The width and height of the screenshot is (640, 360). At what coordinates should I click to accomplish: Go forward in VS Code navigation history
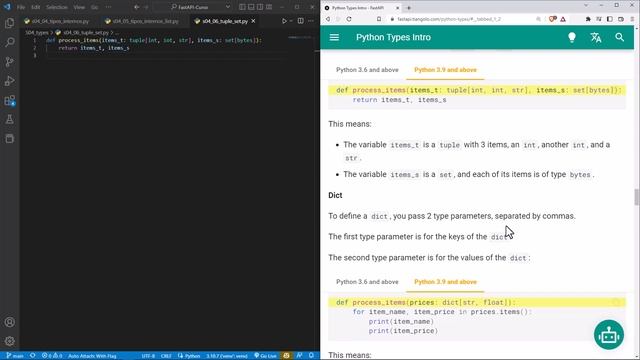pos(147,7)
